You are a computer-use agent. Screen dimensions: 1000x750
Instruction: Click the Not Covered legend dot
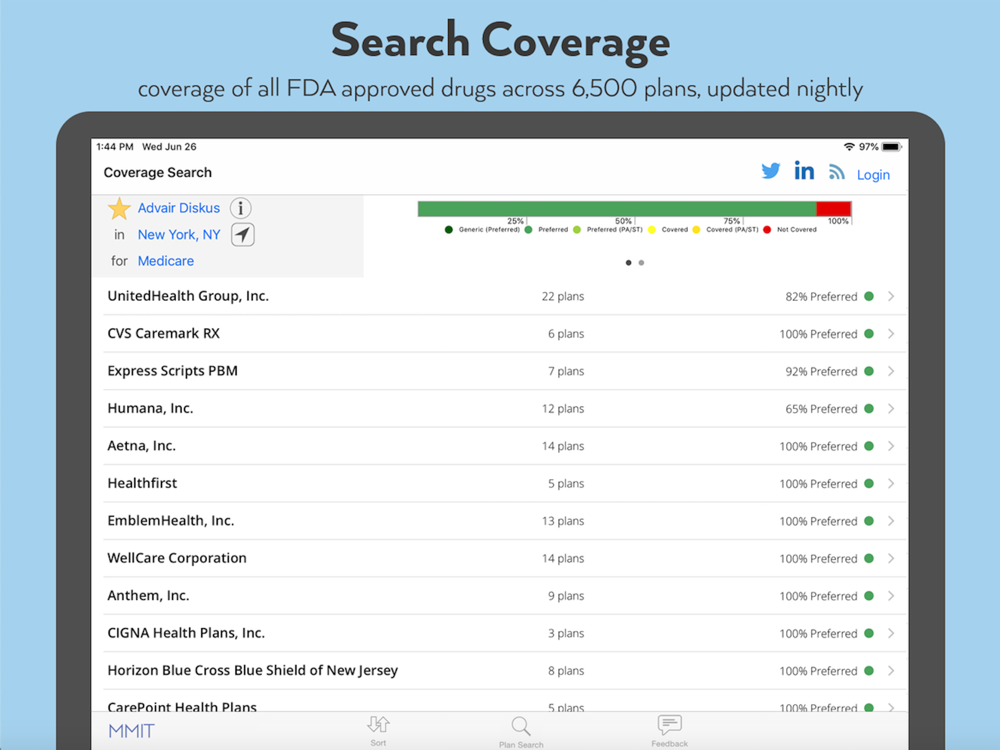767,230
